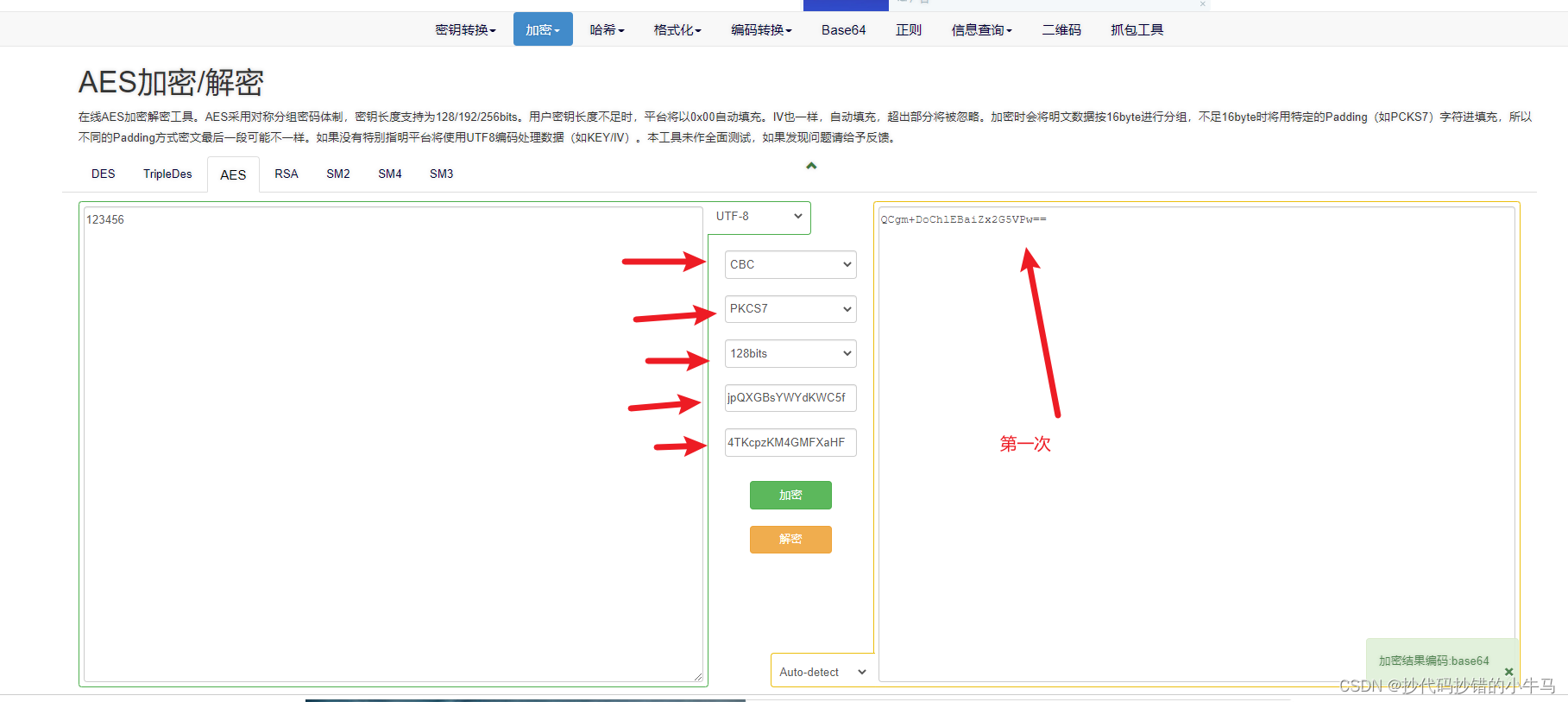Go to the Base64 page
This screenshot has width=1568, height=702.
[843, 29]
